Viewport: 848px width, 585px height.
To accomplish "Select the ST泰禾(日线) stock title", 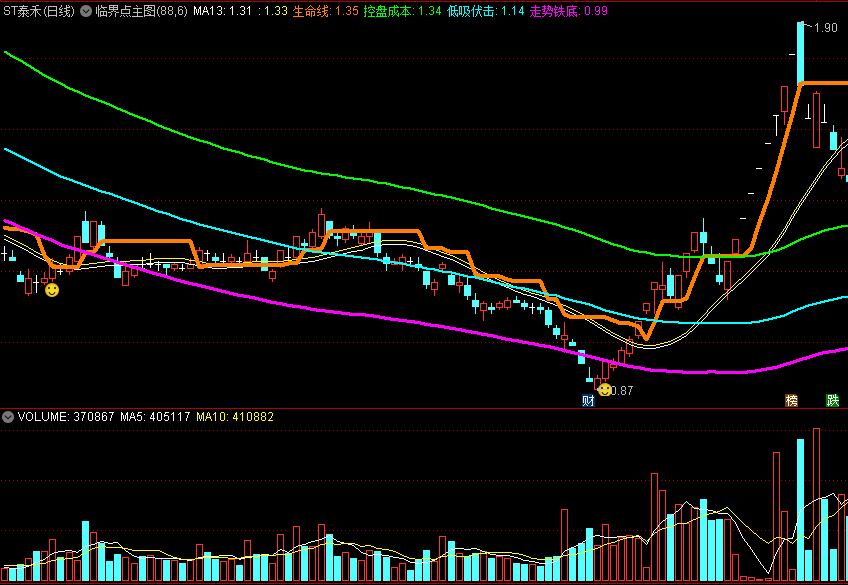I will pyautogui.click(x=39, y=11).
